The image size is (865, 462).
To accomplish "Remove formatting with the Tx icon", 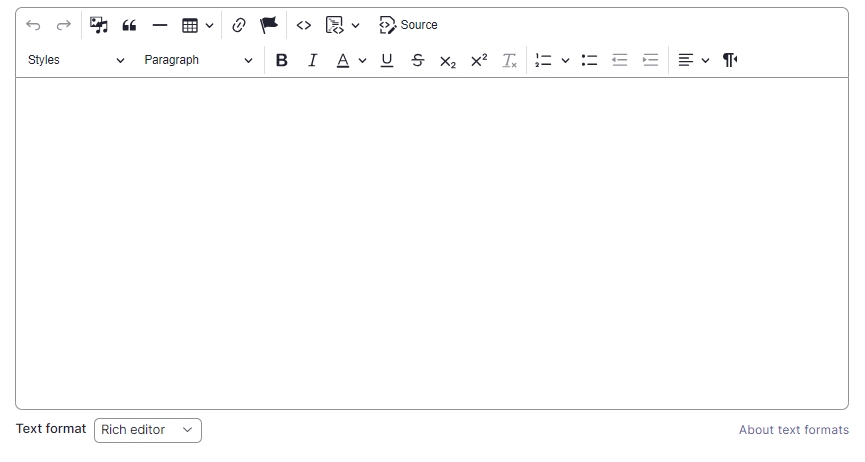I will tap(509, 60).
